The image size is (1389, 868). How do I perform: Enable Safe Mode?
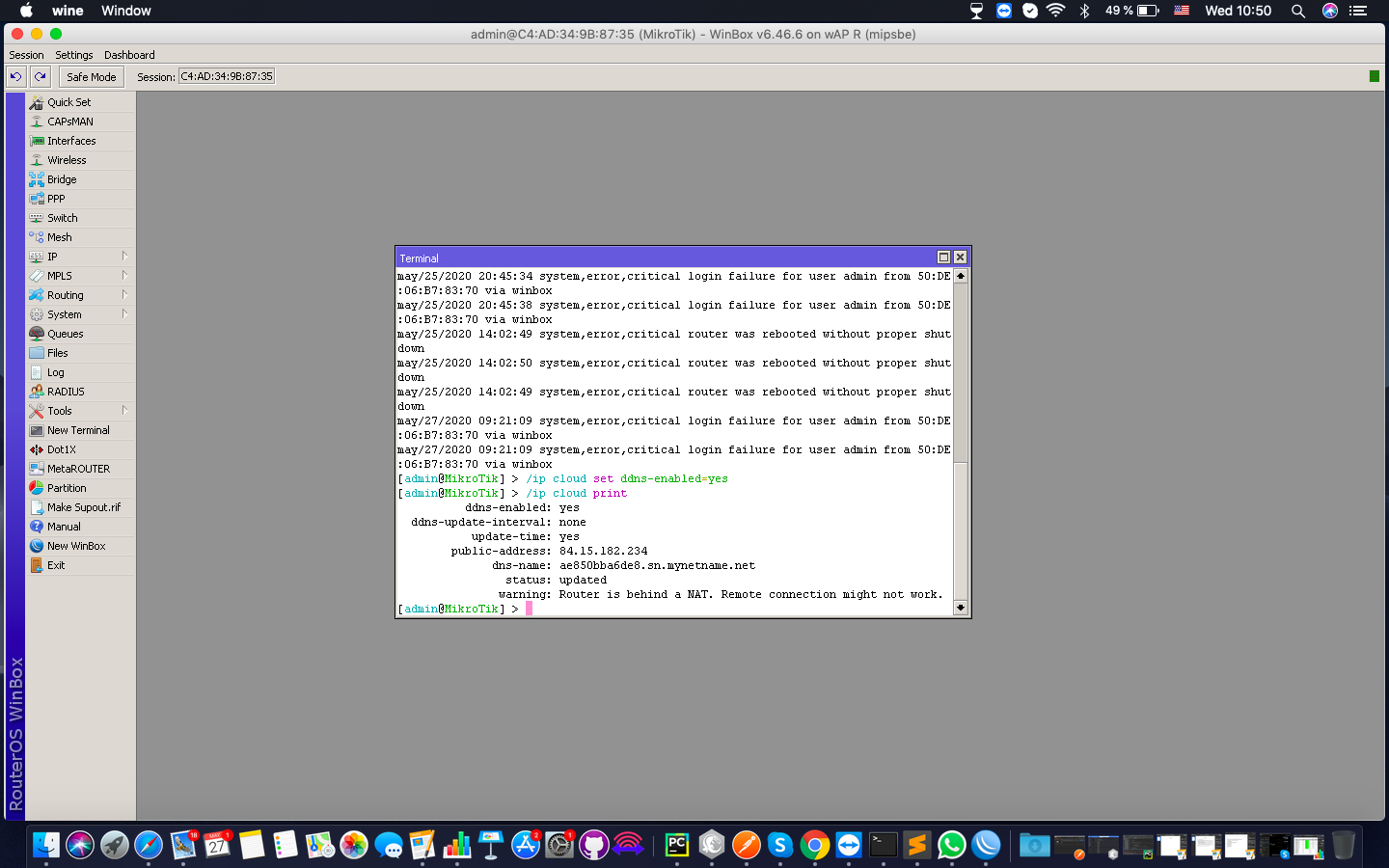click(91, 76)
